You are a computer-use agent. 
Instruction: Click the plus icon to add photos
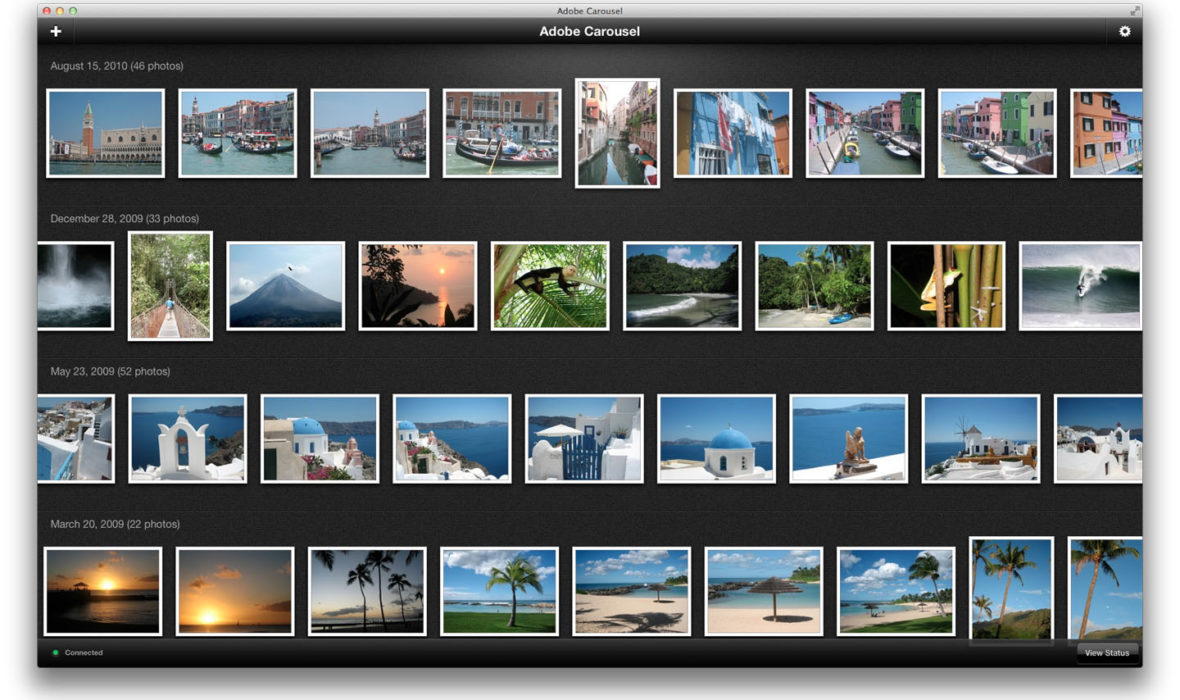(56, 31)
